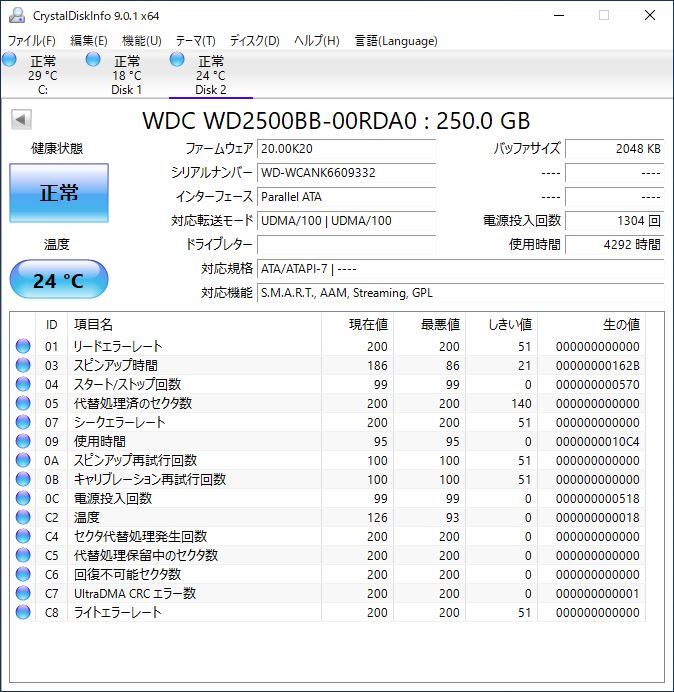Switch to the C: 29 °C disk tab
This screenshot has width=674, height=692.
[x=42, y=74]
